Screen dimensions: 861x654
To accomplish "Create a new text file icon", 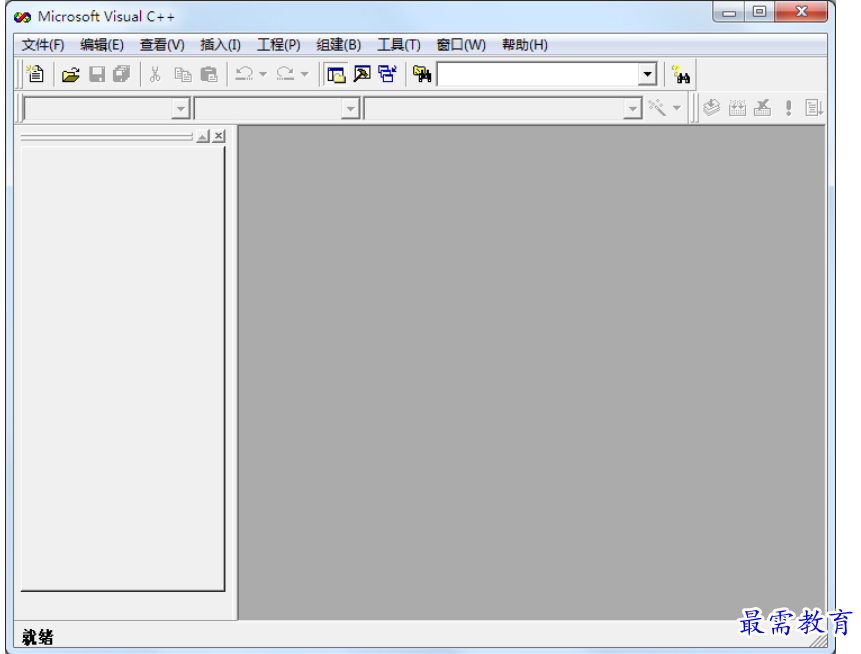I will pos(36,74).
